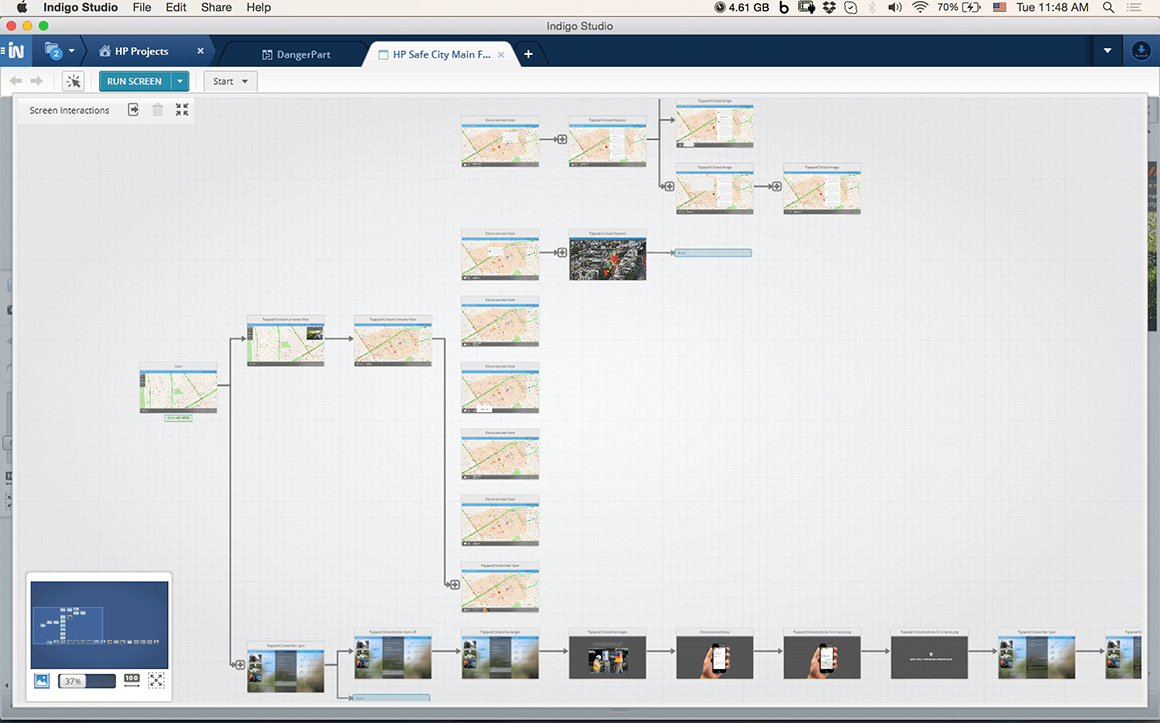1160x723 pixels.
Task: Open the Start screen dropdown
Action: tap(229, 81)
